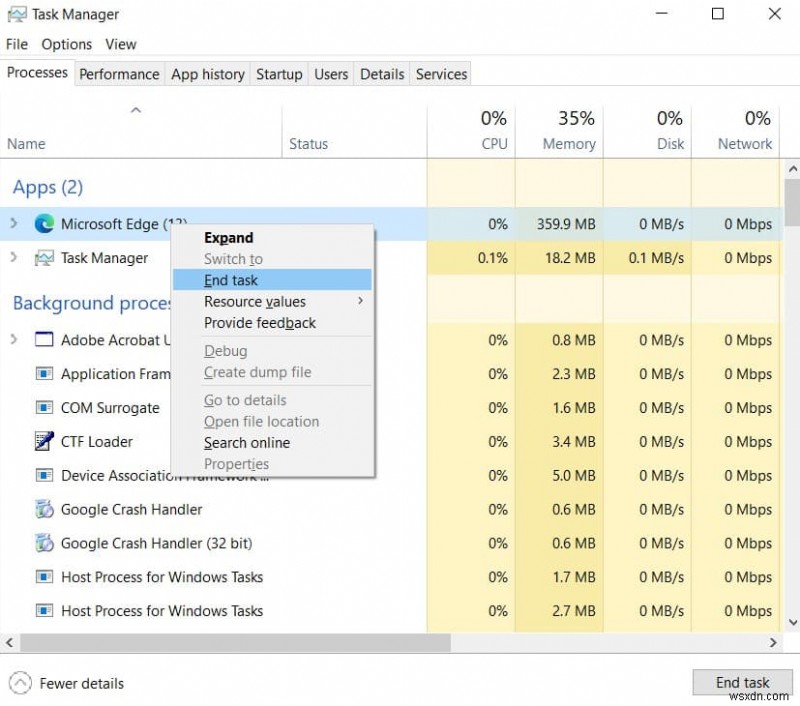Click the Application Frame Host icon
The height and width of the screenshot is (706, 800).
click(x=44, y=374)
